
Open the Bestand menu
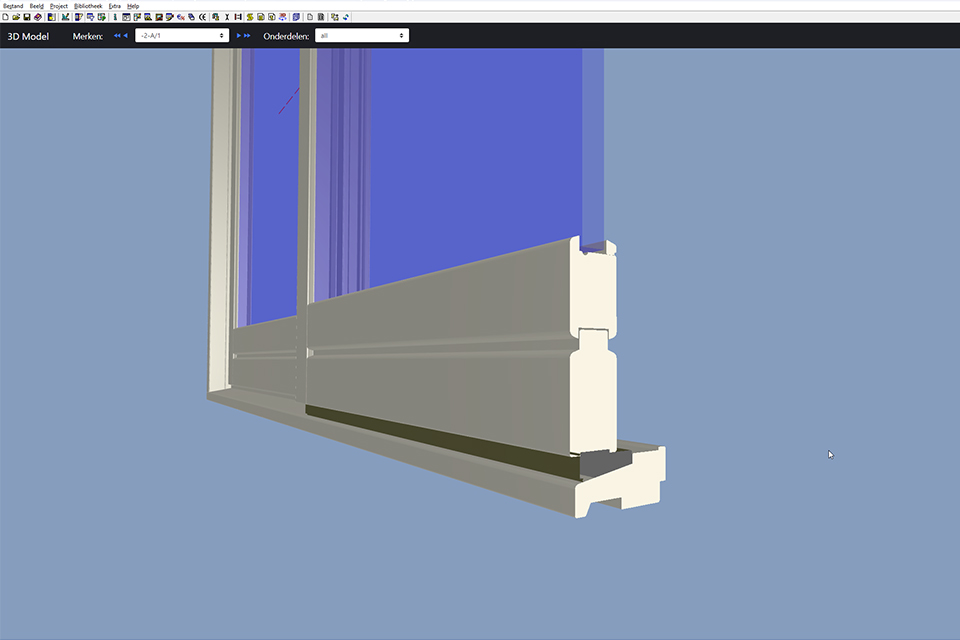tap(13, 6)
